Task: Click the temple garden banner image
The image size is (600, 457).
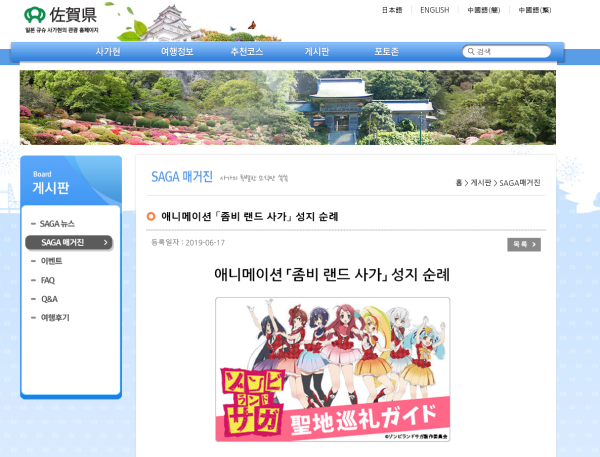Action: tap(288, 108)
